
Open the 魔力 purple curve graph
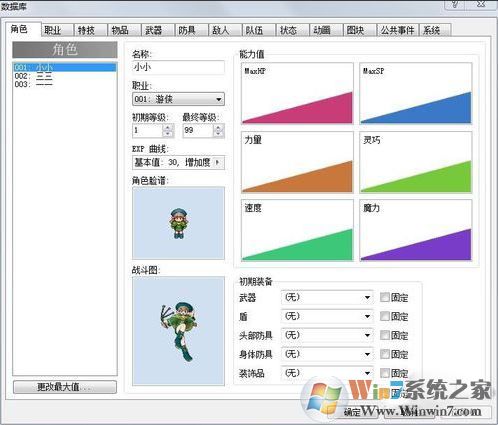416,230
